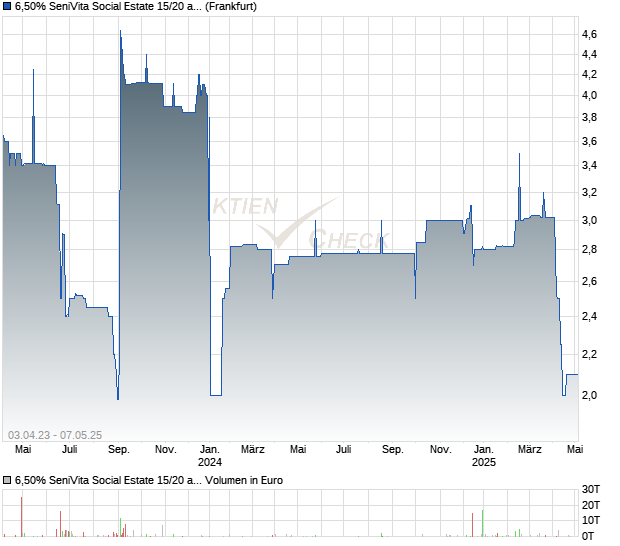
Task: Click the 'Volumen in Euro' legend text
Action: (x=244, y=480)
